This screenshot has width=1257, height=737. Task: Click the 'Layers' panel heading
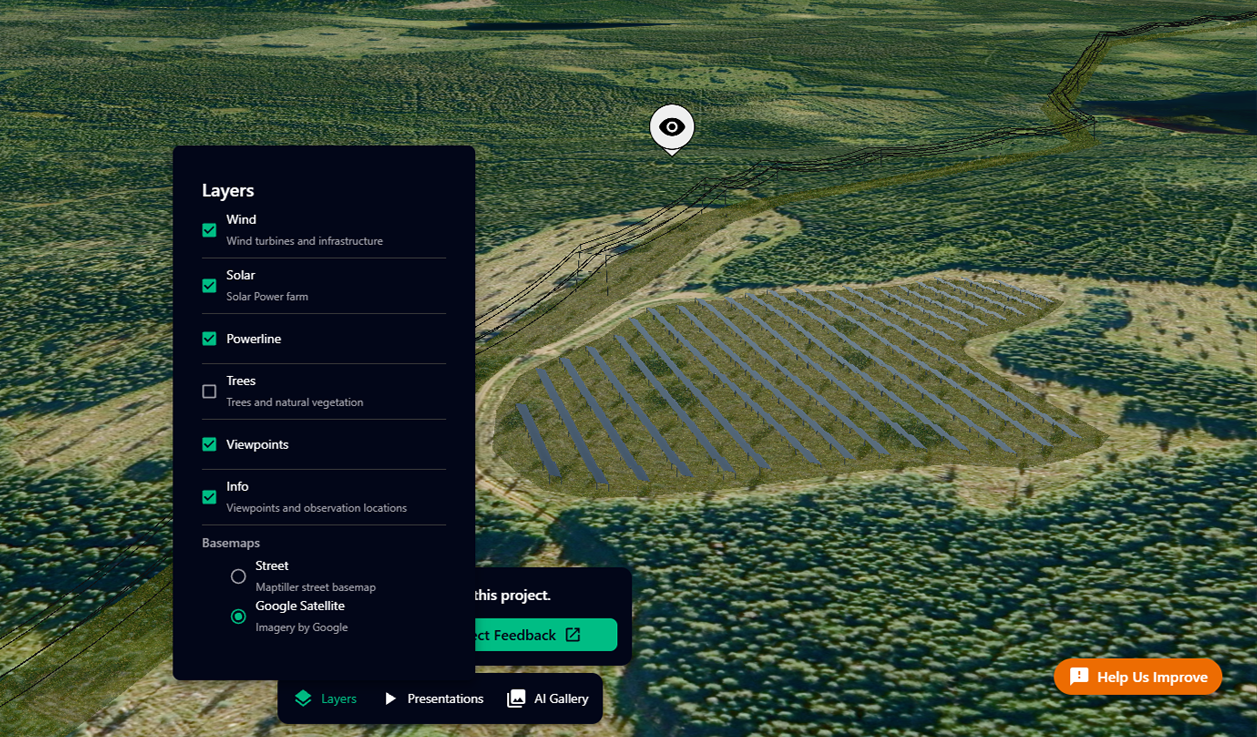(x=228, y=190)
